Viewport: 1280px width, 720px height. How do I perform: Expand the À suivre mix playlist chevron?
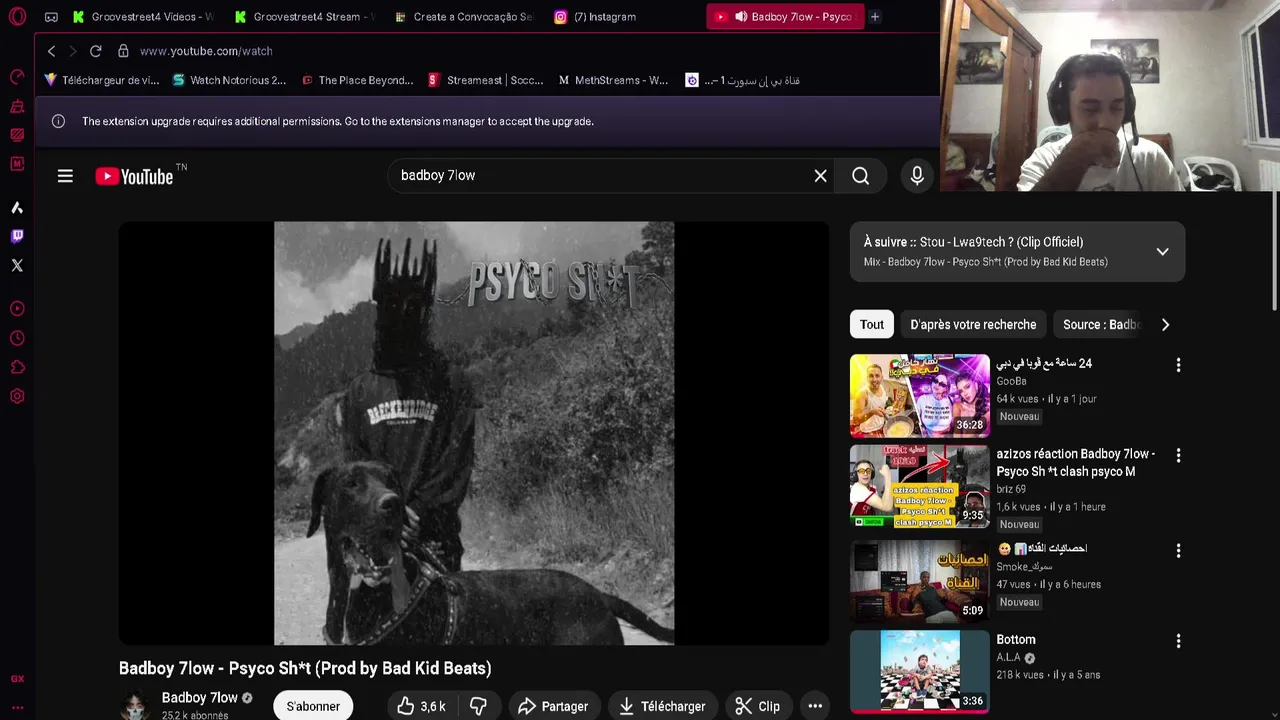tap(1162, 252)
